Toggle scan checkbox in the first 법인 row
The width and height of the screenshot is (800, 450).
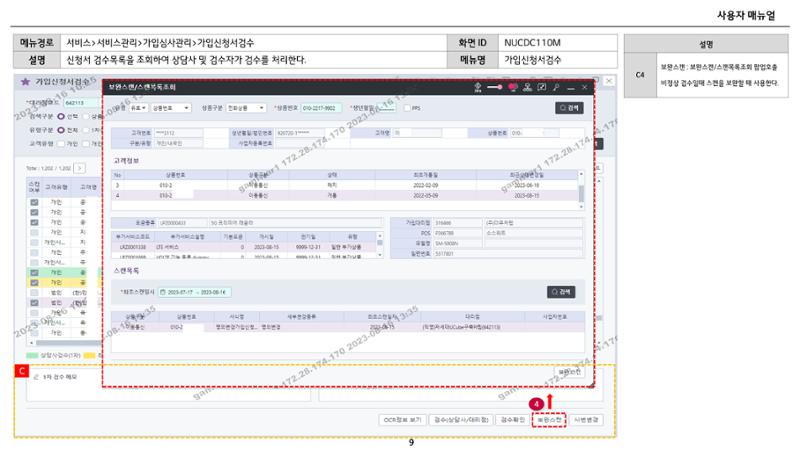pos(34,292)
